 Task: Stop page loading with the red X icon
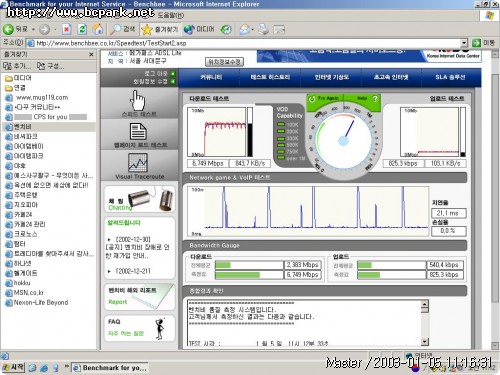[67, 30]
